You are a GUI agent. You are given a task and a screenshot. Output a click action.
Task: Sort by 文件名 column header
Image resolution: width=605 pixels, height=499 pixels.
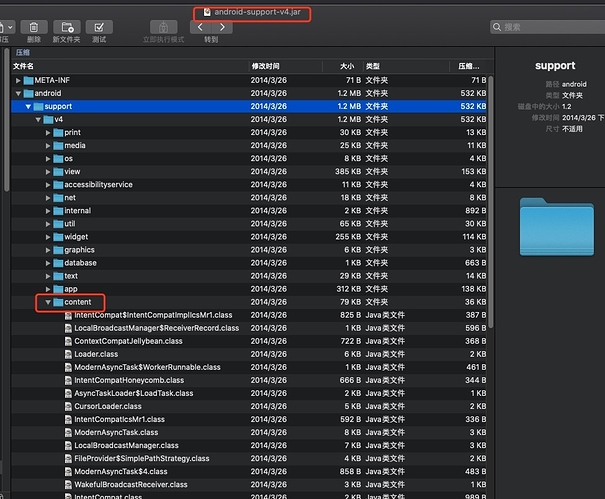(23, 66)
